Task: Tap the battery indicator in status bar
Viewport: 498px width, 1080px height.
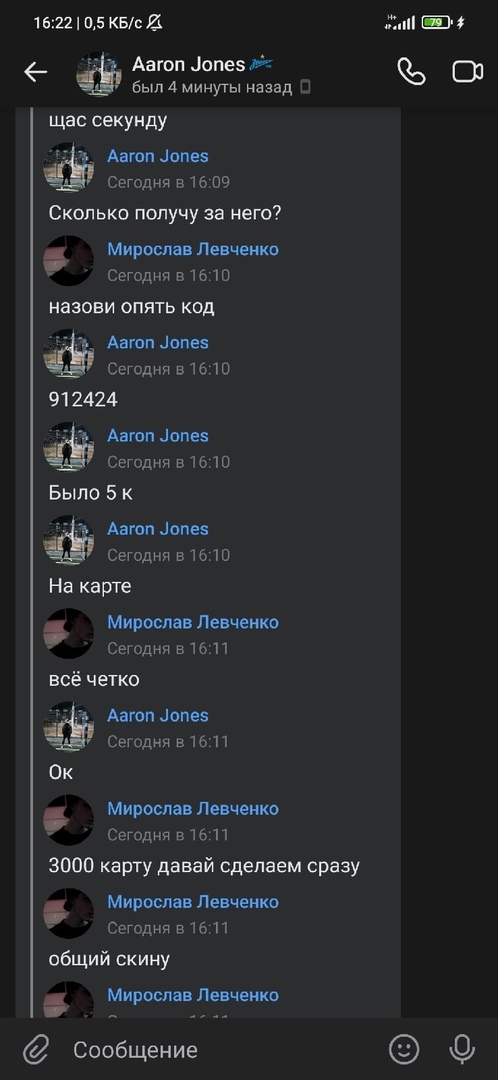Action: click(437, 23)
